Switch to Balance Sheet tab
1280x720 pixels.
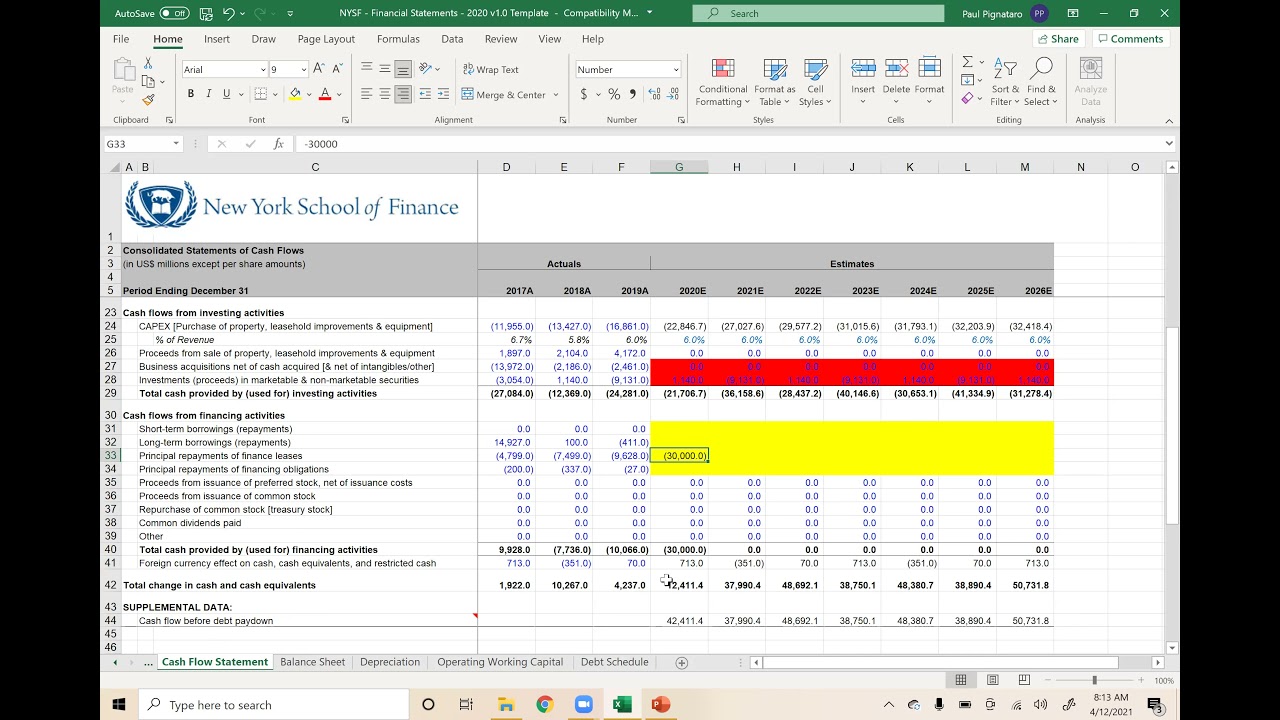point(312,662)
